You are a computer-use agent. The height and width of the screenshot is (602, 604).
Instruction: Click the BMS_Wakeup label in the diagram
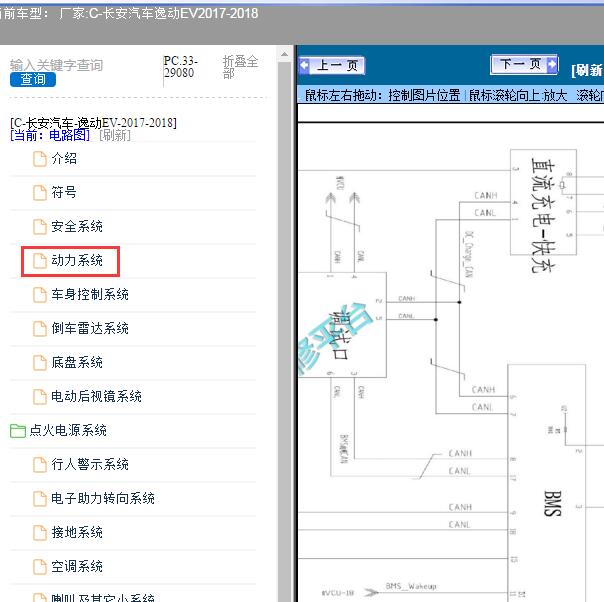(x=411, y=586)
